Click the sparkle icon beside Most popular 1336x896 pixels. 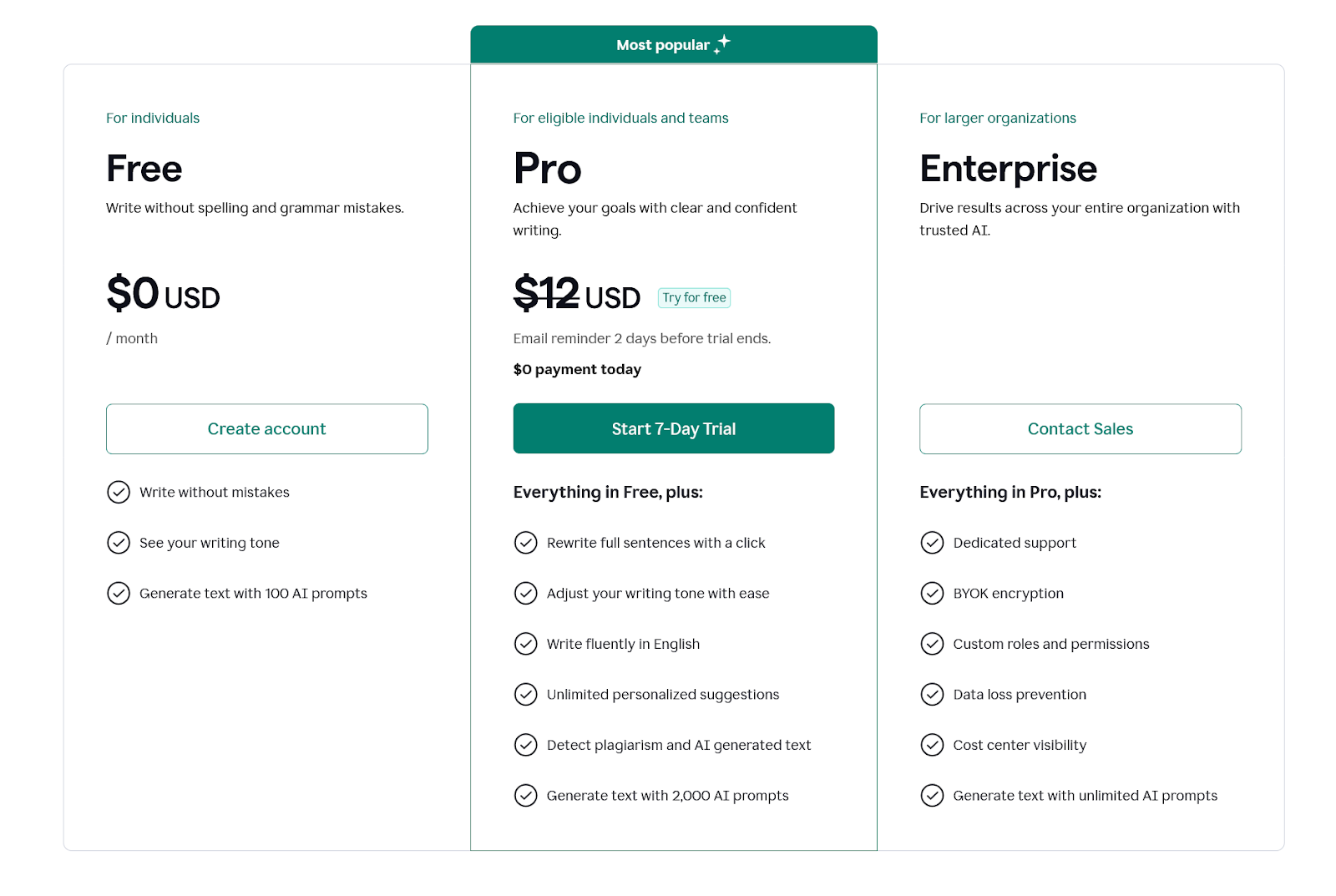(x=722, y=43)
